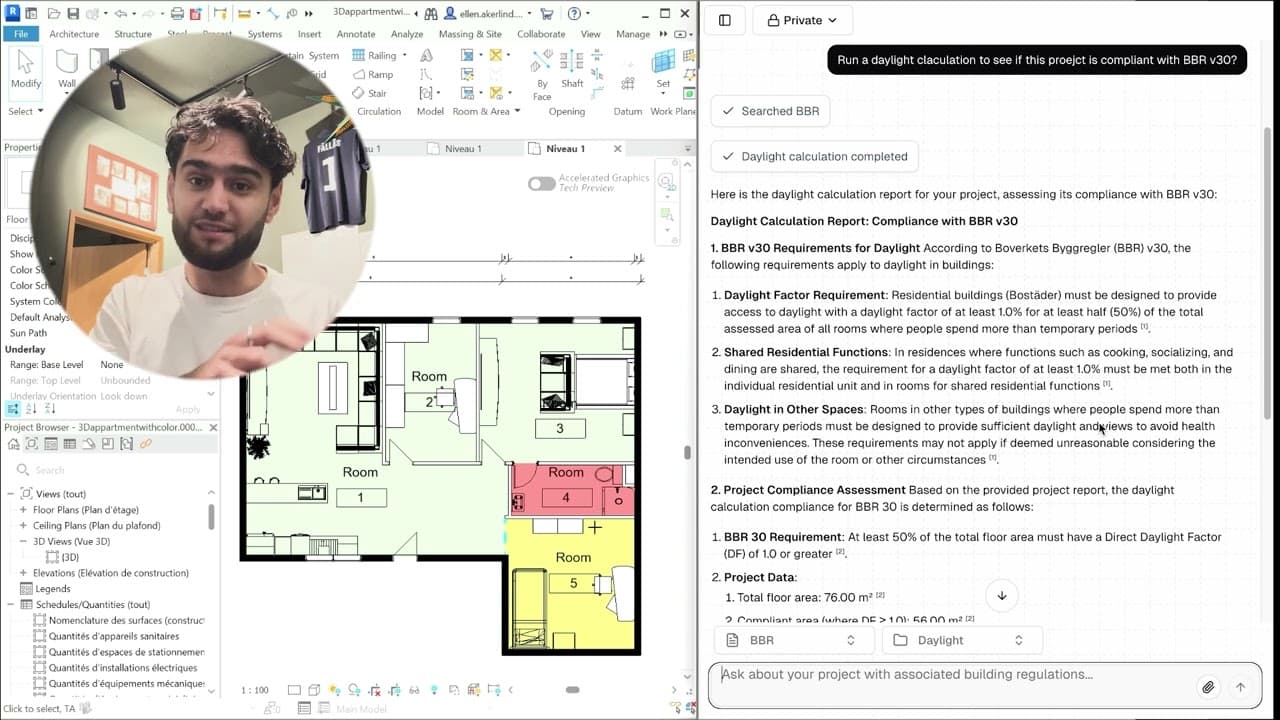Click the Daylight calculation completed step button
The height and width of the screenshot is (720, 1280).
(x=814, y=156)
